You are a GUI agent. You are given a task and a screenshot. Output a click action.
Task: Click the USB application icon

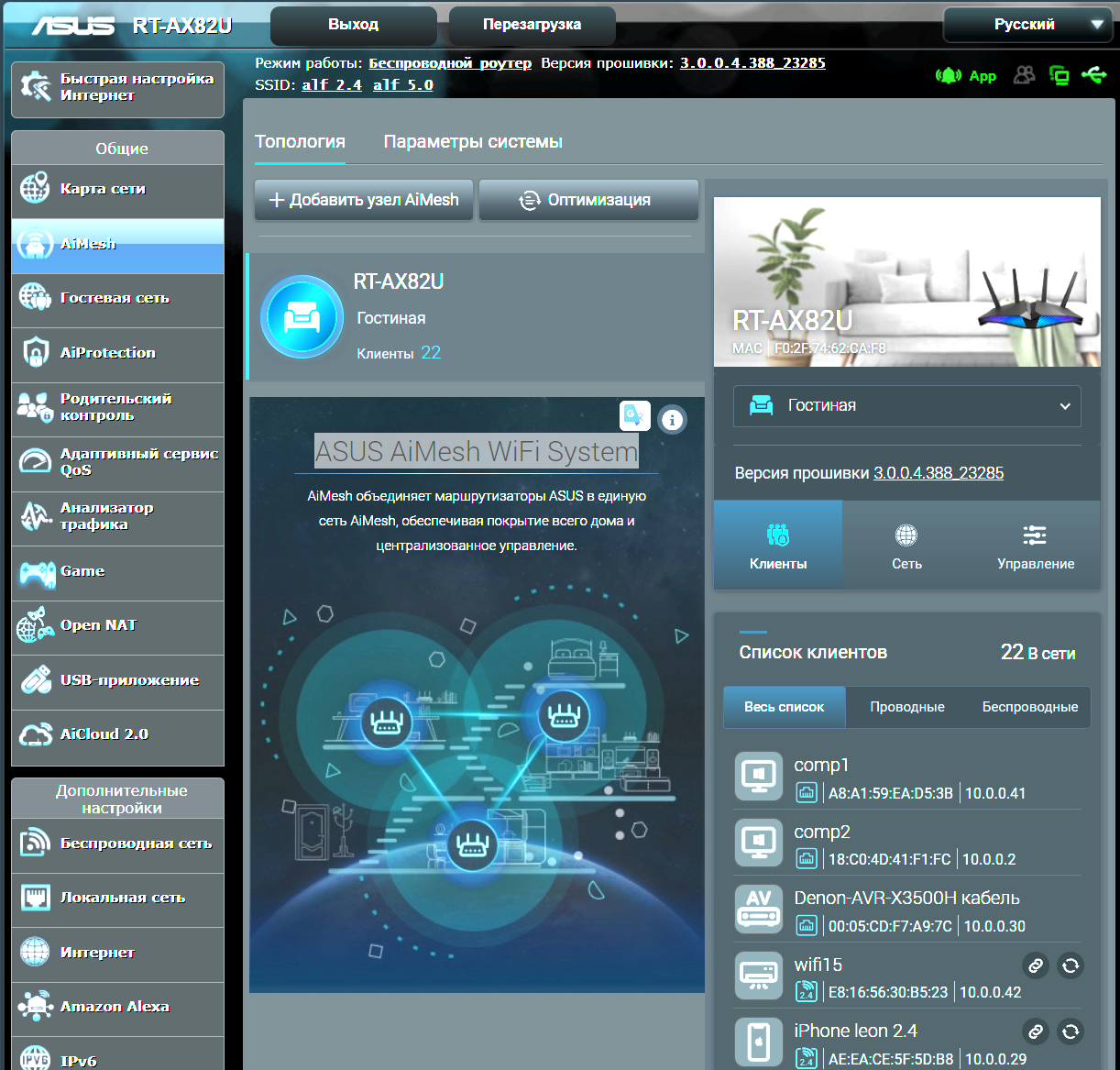36,680
